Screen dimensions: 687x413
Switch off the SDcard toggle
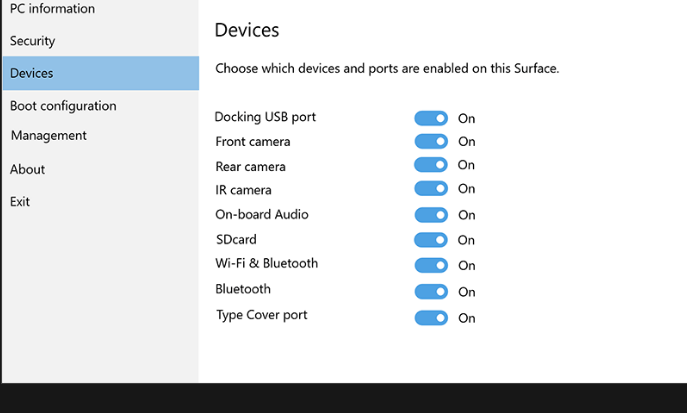coord(431,240)
